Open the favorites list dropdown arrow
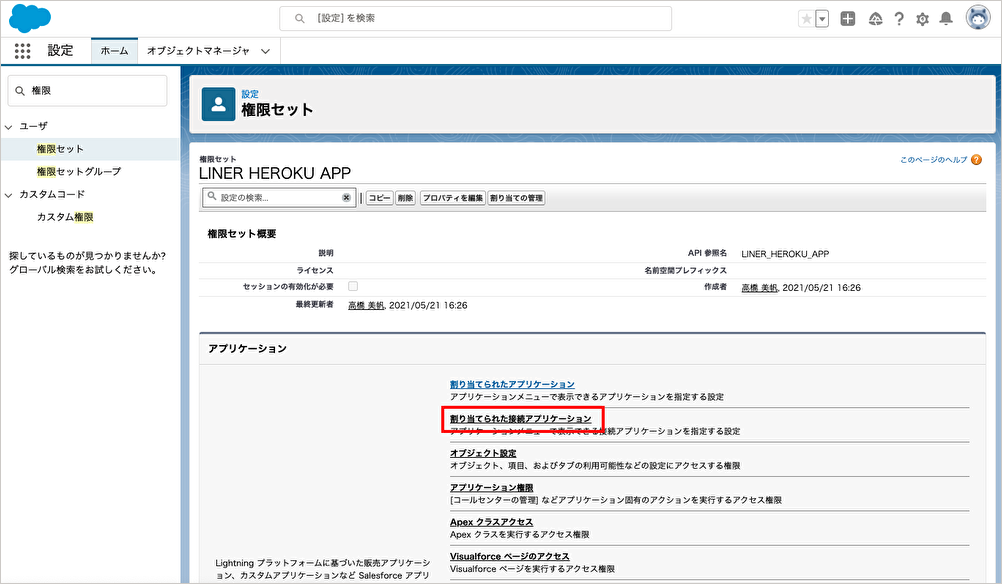Screen dimensions: 1002x584 [x=822, y=19]
